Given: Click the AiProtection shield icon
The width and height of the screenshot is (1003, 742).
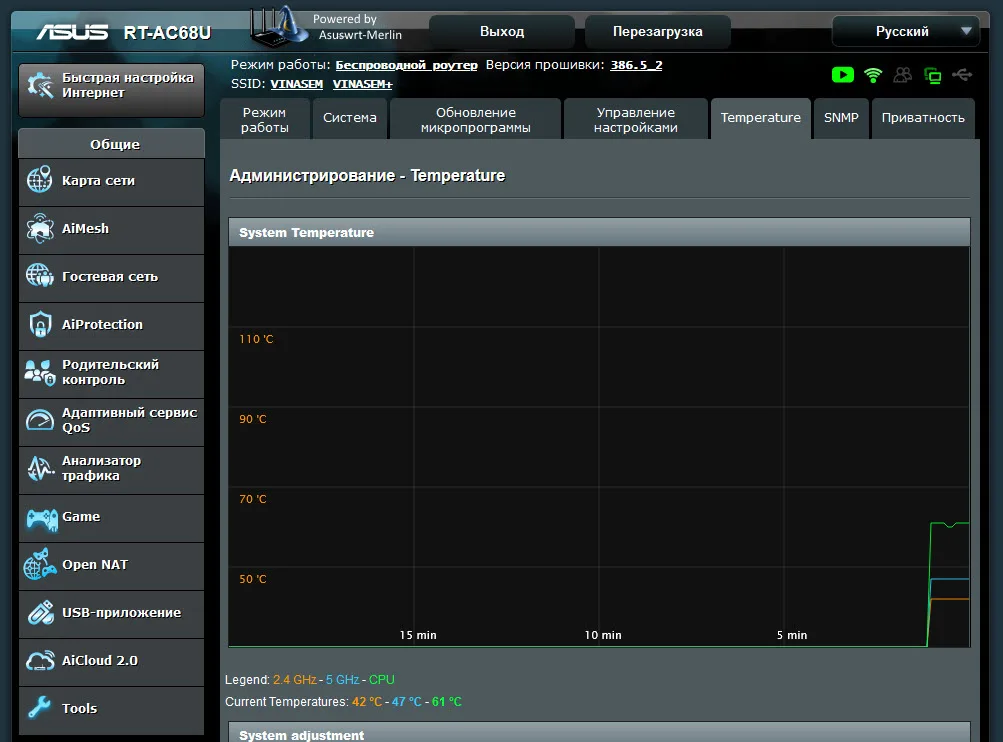Looking at the screenshot, I should click(40, 324).
